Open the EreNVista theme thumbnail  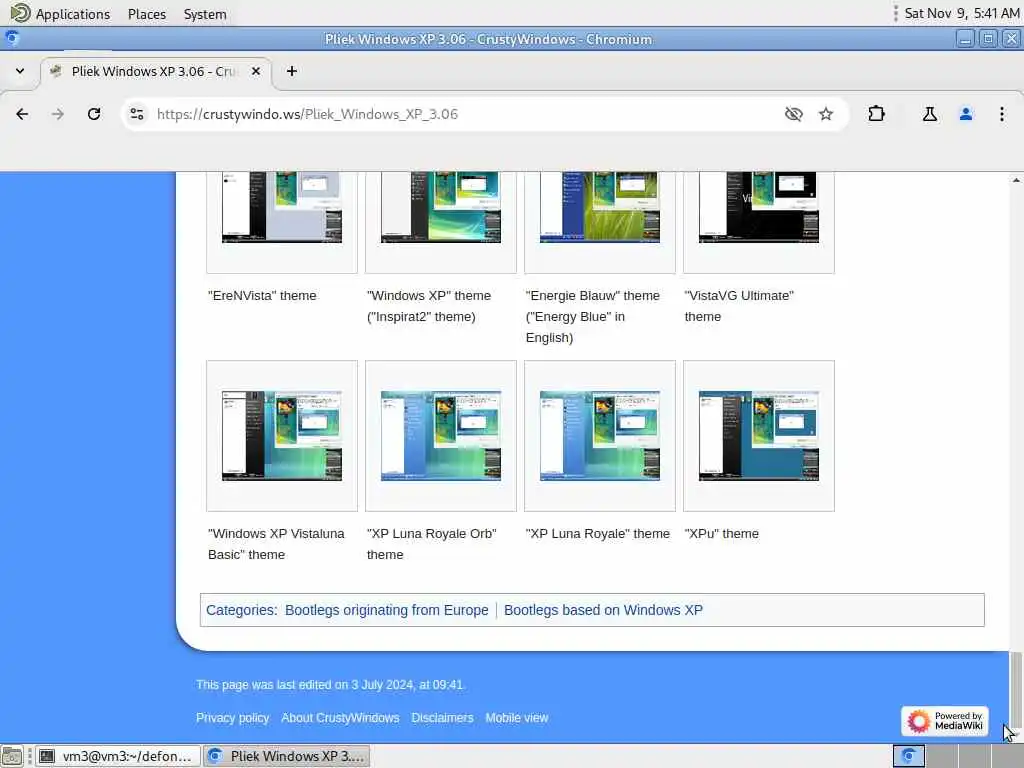pos(282,207)
